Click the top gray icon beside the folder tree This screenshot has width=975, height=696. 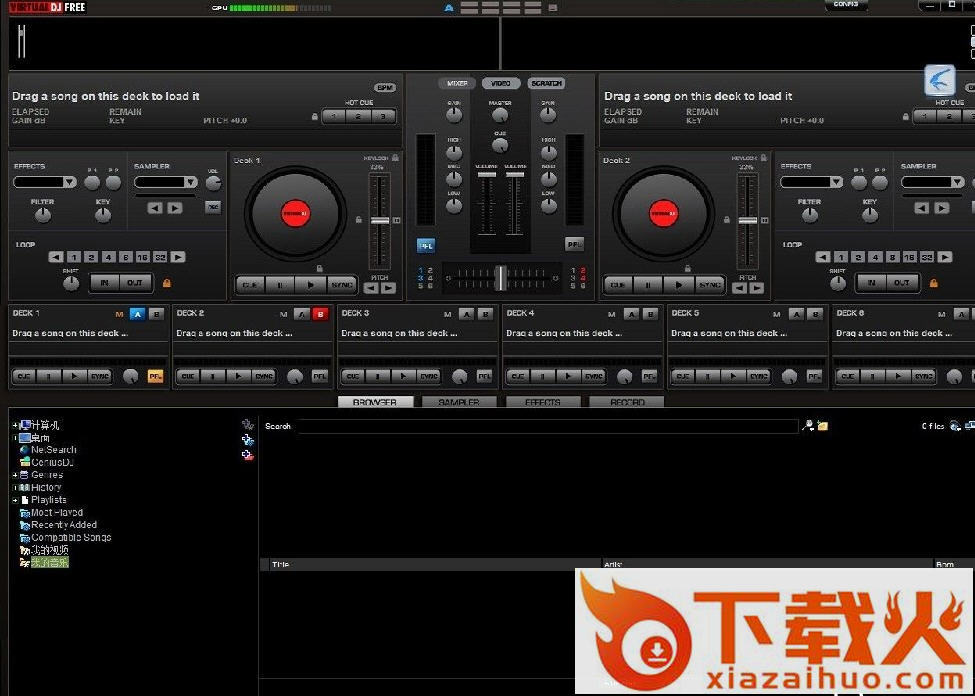coord(247,425)
